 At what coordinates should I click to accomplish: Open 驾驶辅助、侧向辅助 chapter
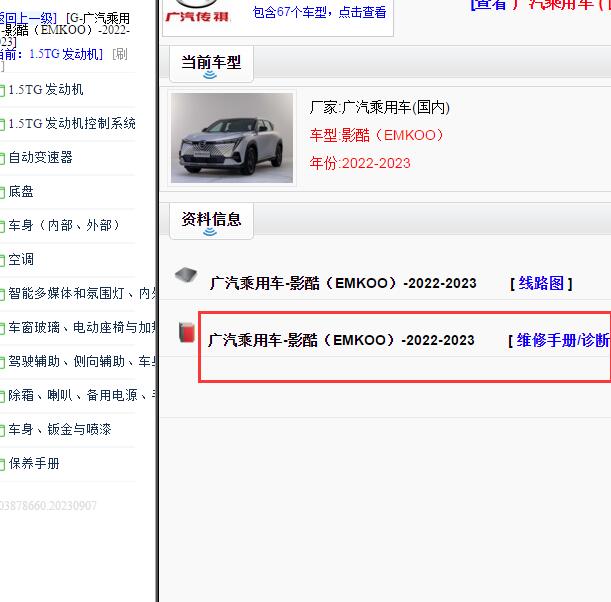click(x=82, y=361)
